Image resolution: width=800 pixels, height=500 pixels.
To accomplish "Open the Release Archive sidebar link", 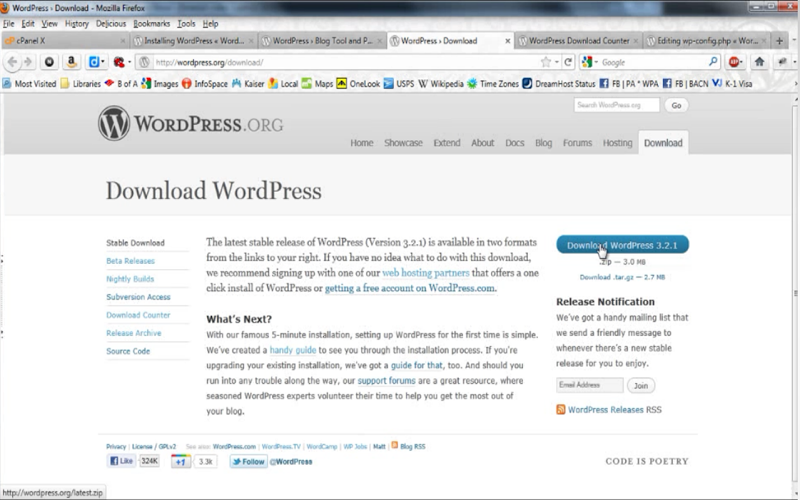I will pyautogui.click(x=134, y=333).
